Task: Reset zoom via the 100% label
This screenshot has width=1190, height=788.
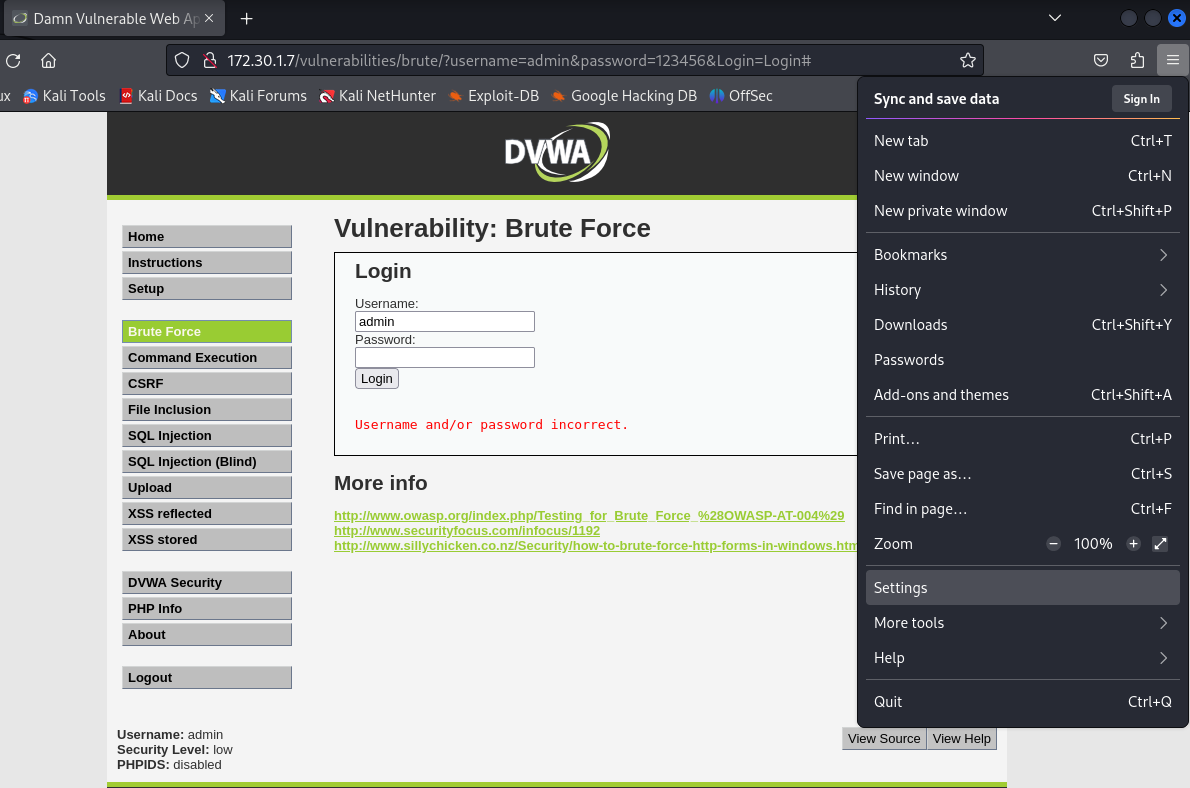Action: [x=1093, y=544]
